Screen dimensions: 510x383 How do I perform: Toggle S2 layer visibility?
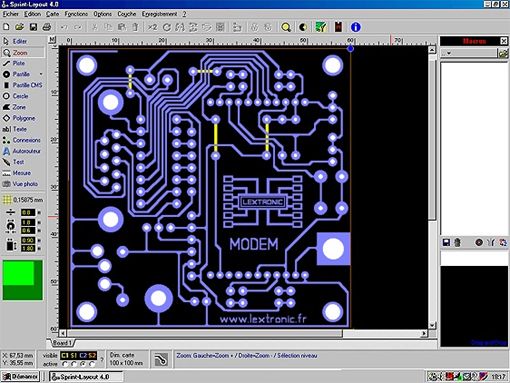tap(92, 356)
